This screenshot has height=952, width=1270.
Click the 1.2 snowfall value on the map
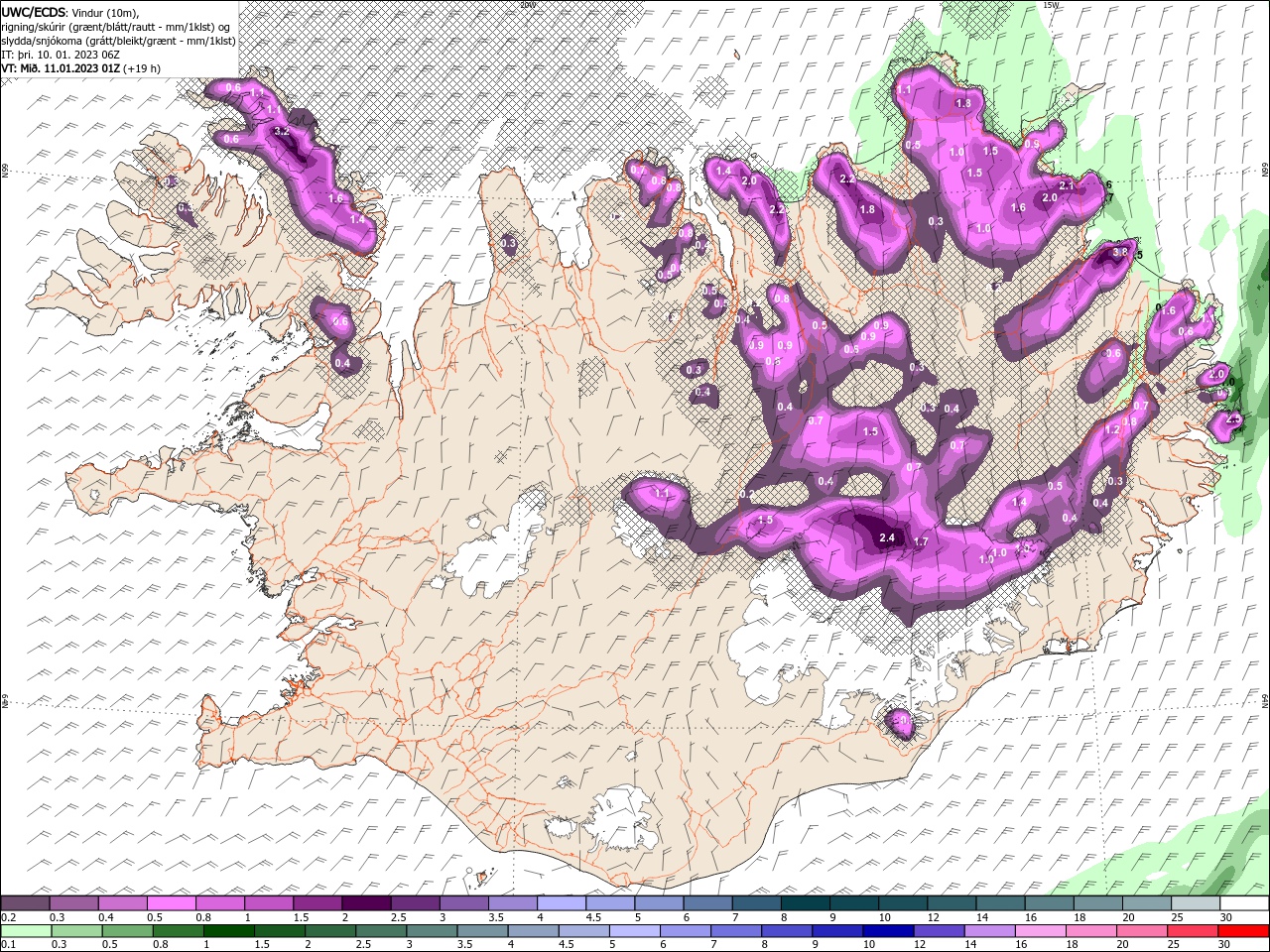[x=1112, y=430]
